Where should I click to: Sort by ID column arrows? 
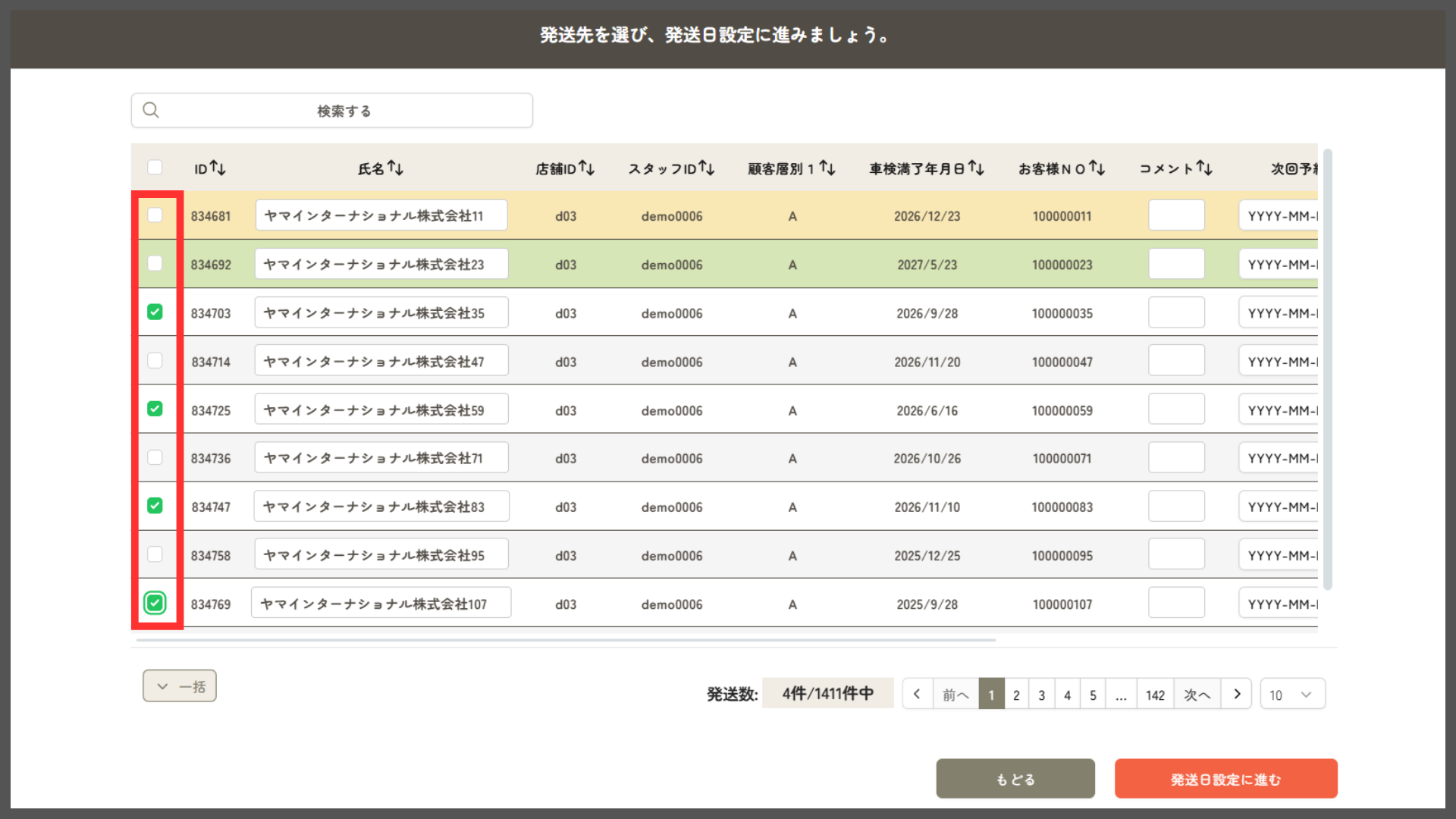(218, 168)
